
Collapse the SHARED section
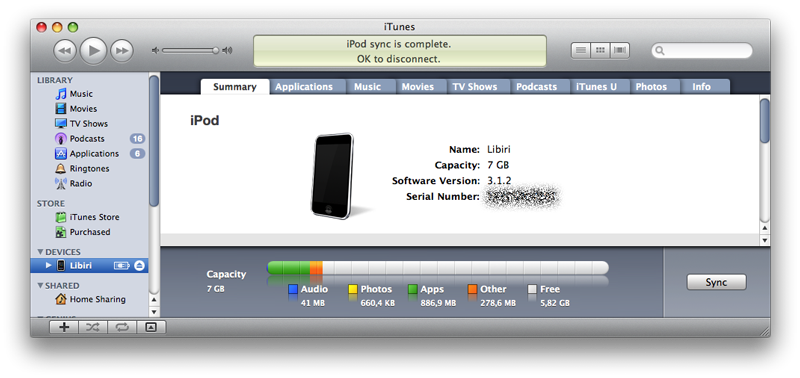[x=40, y=286]
